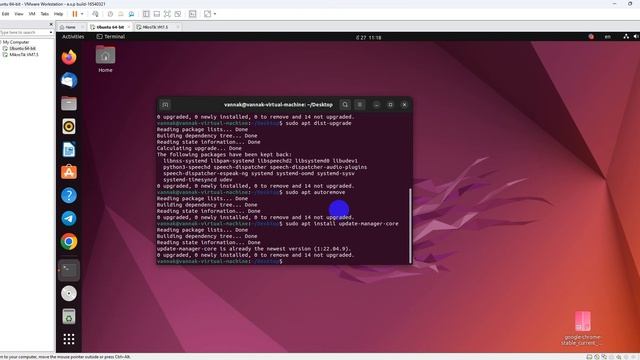Viewport: 640px width, 360px height.
Task: Open the mounted disc icon in dock
Action: click(69, 293)
